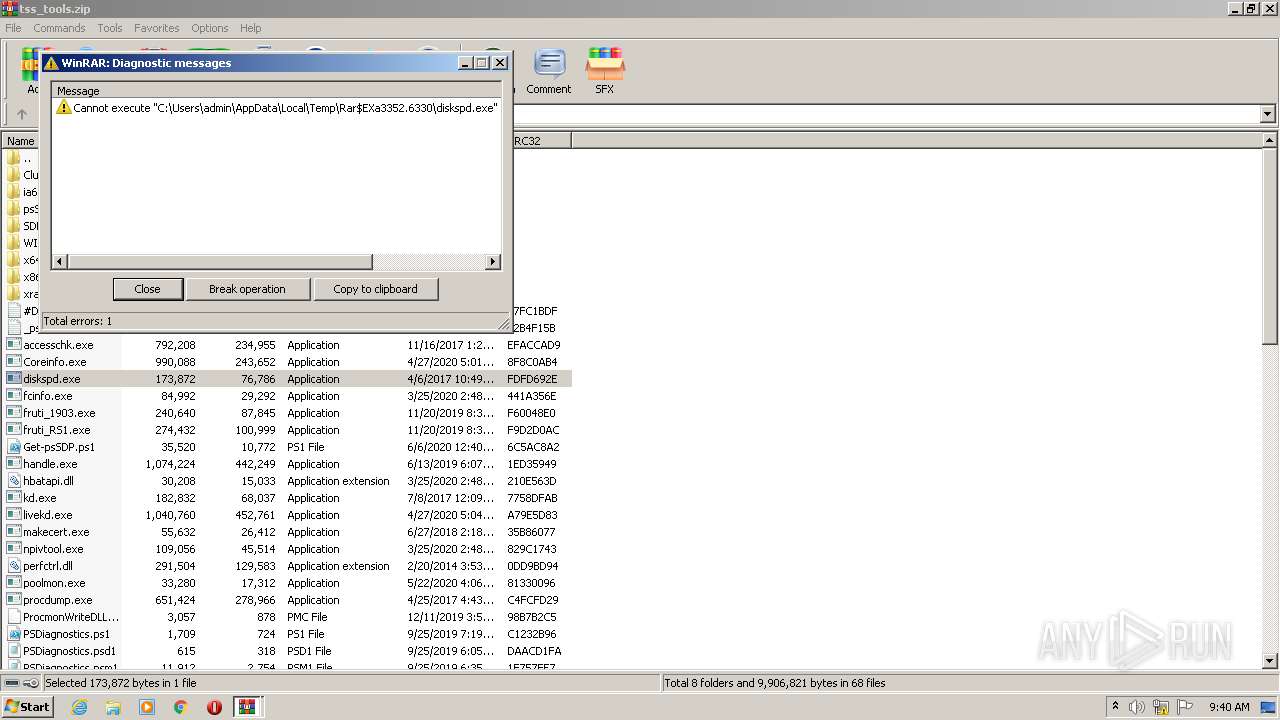Show hidden tray icons chevron
The width and height of the screenshot is (1280, 720).
[1115, 707]
